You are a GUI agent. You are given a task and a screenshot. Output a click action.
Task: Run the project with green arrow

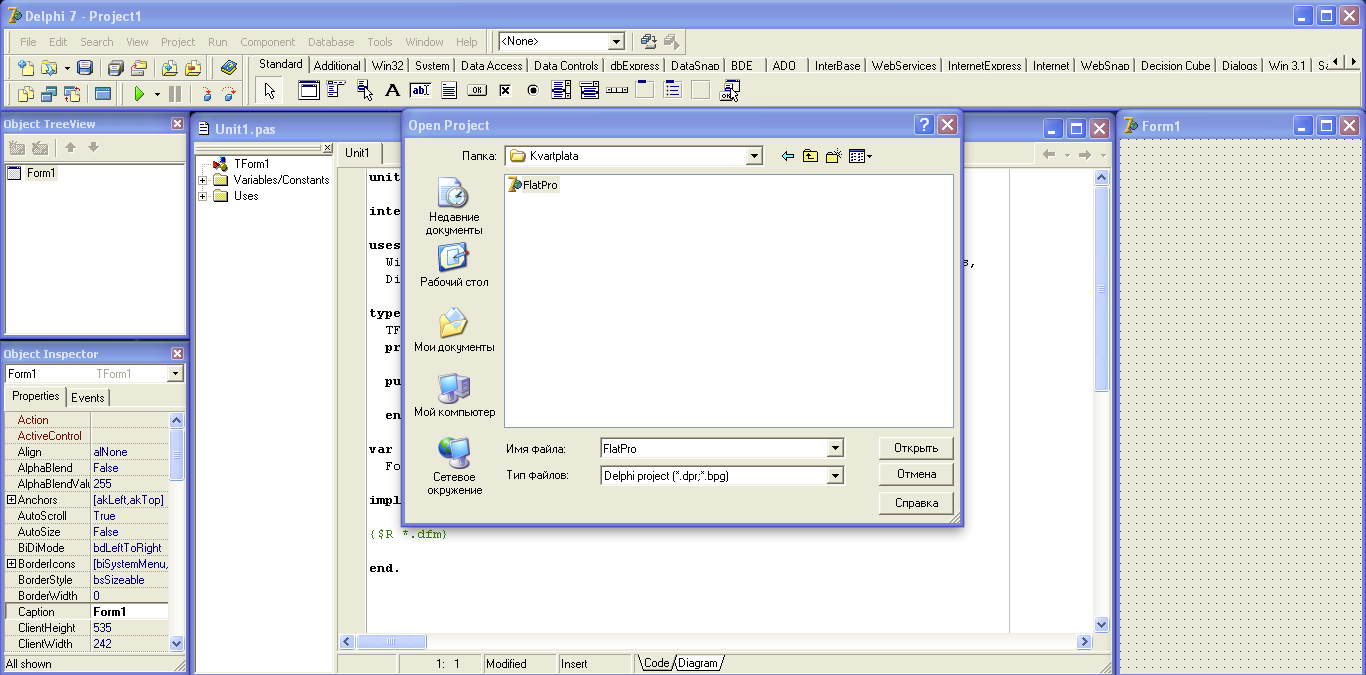139,94
